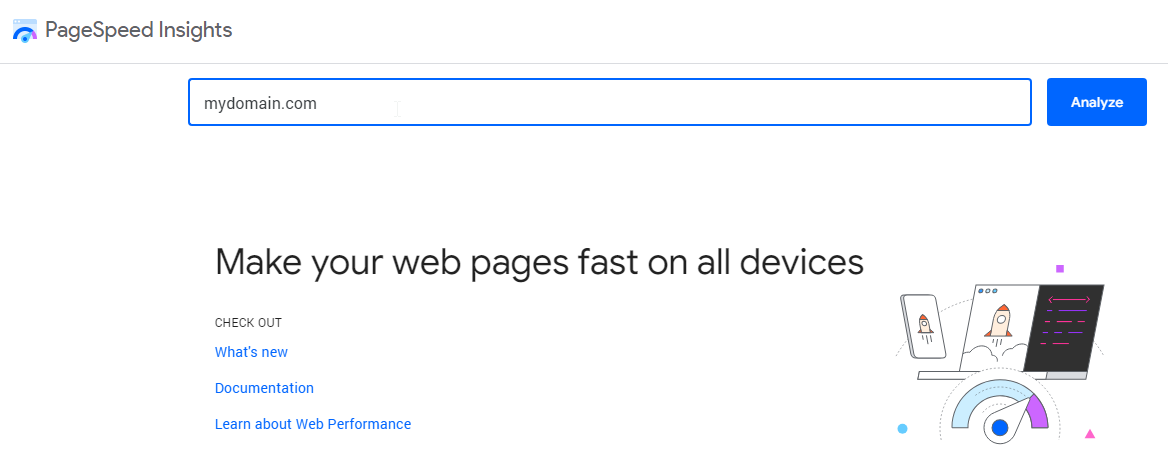Open the Documentation link
Image resolution: width=1168 pixels, height=476 pixels.
pyautogui.click(x=264, y=388)
